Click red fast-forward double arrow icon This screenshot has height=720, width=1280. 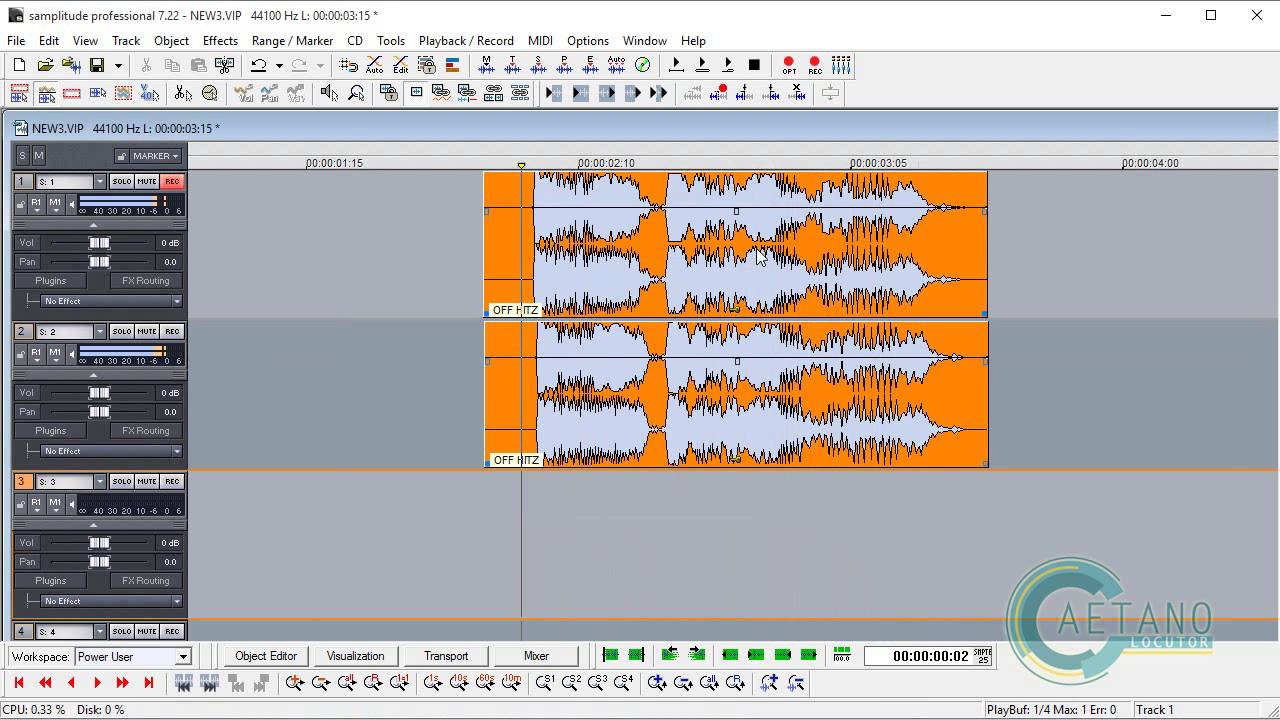pyautogui.click(x=123, y=683)
